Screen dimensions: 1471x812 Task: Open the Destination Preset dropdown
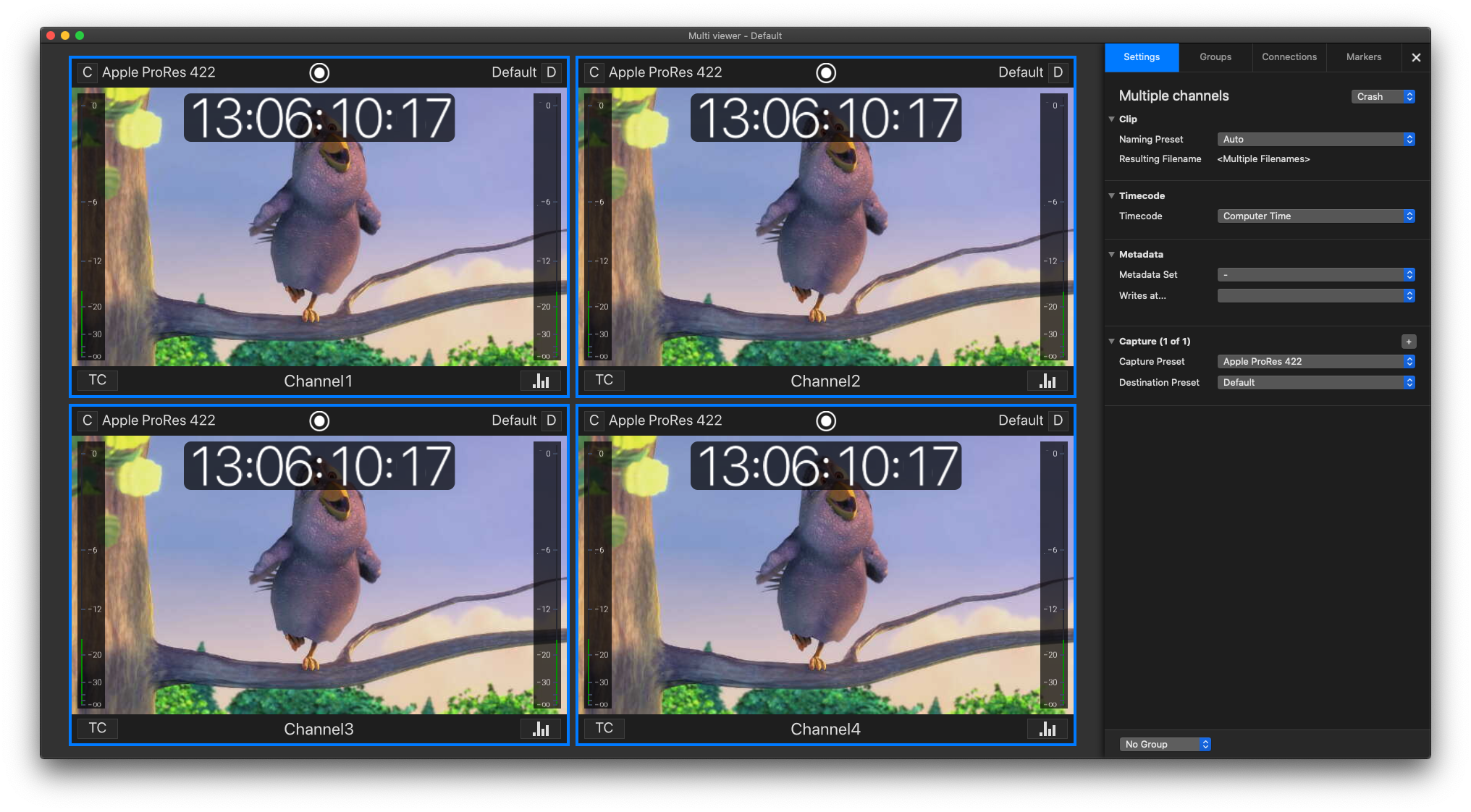tap(1316, 383)
